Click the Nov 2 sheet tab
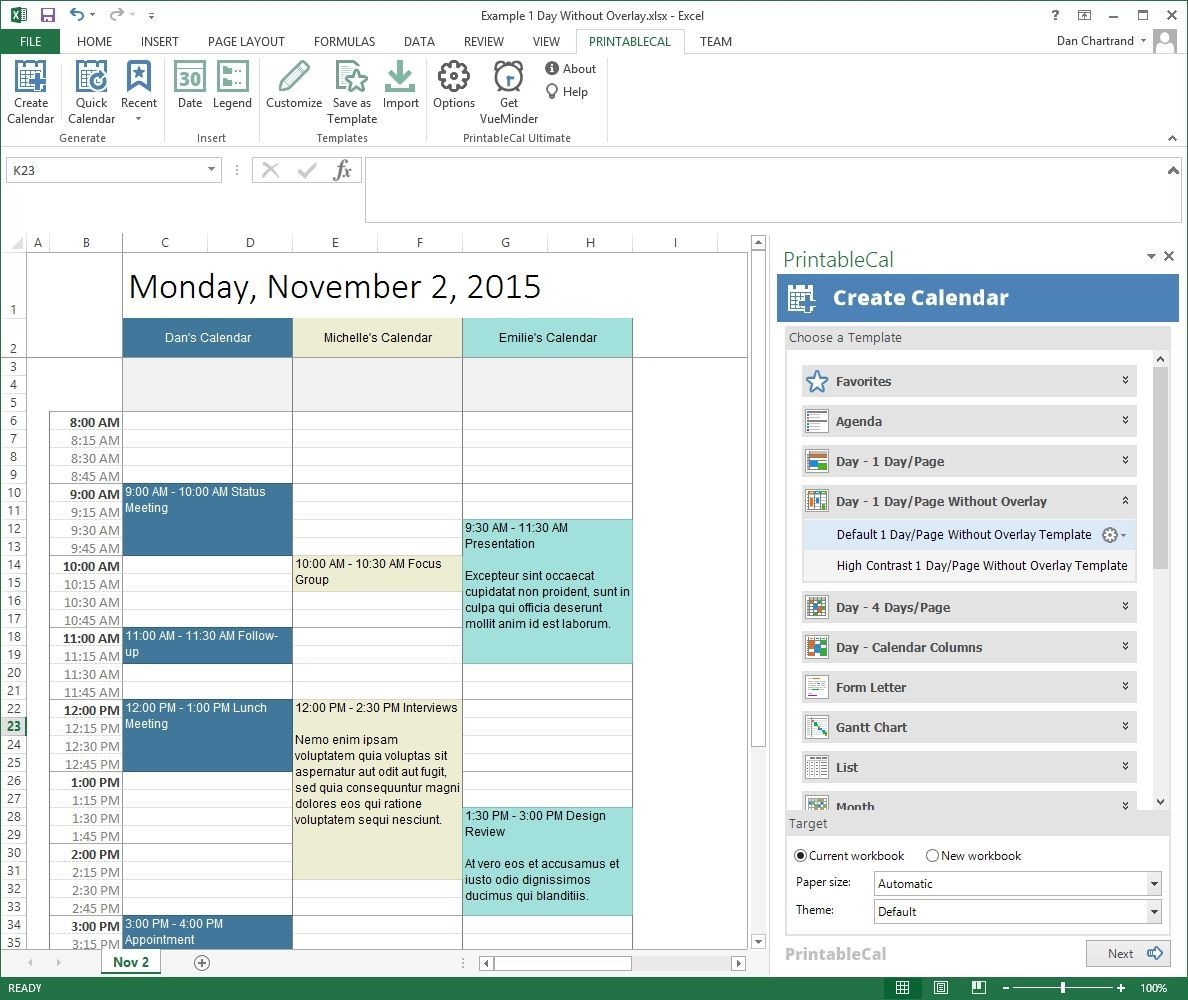This screenshot has width=1188, height=1000. 130,962
